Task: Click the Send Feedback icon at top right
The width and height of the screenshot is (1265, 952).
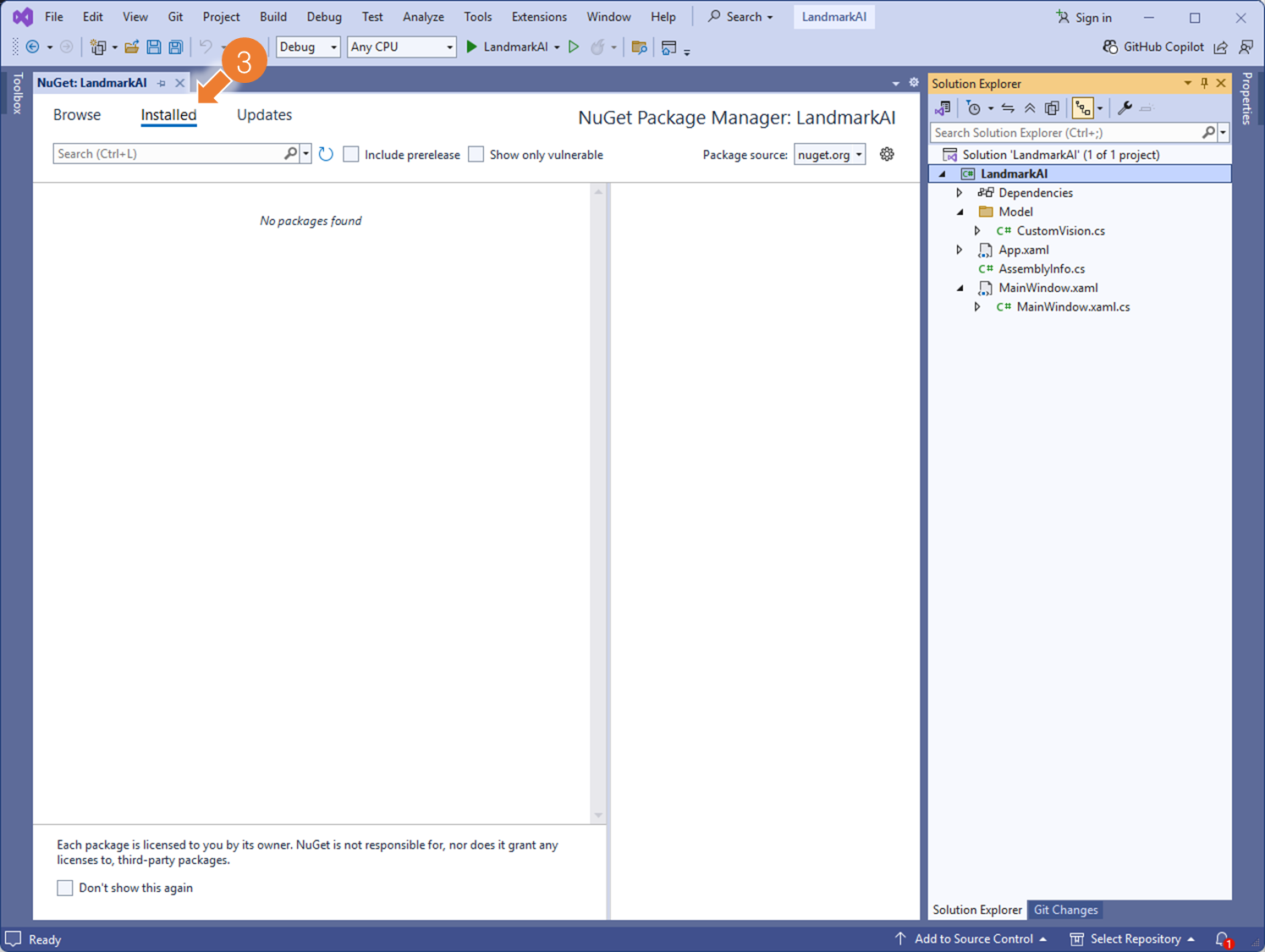Action: tap(1246, 47)
